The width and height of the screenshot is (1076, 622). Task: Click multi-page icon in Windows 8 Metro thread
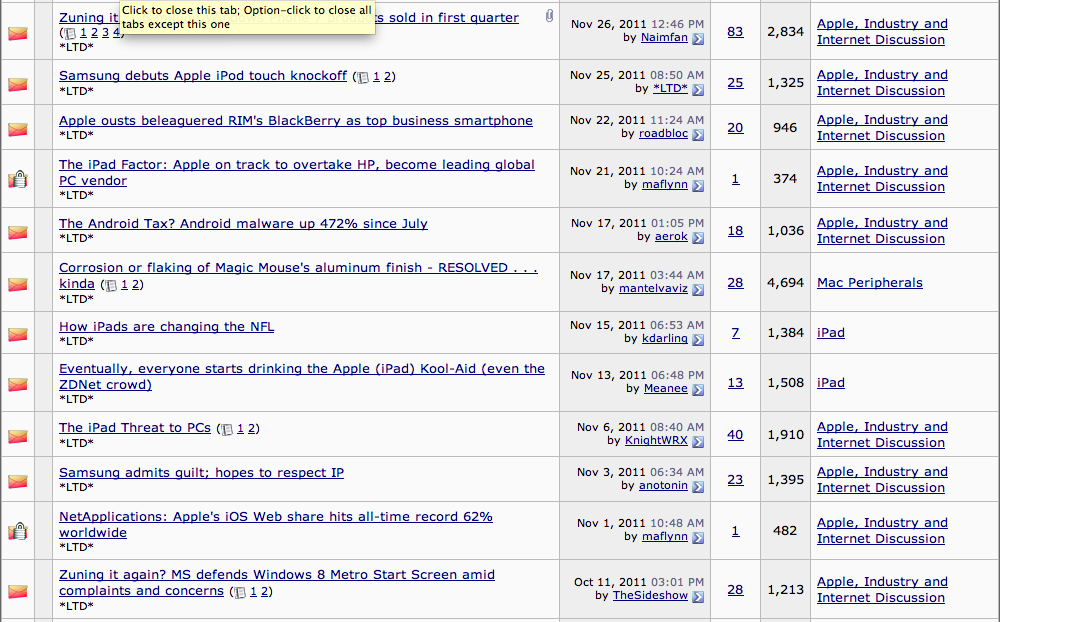[239, 592]
